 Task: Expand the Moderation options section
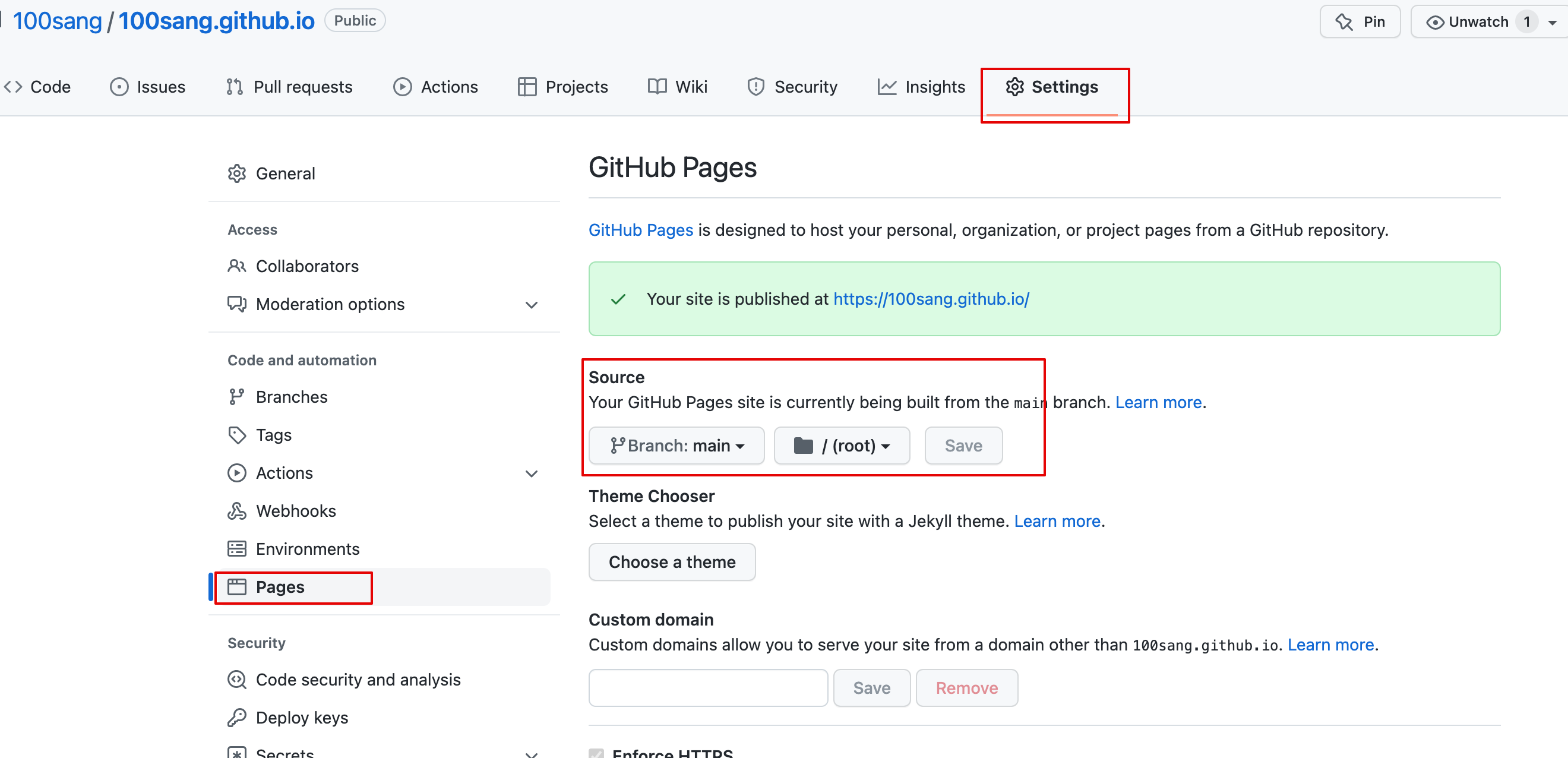tap(532, 304)
